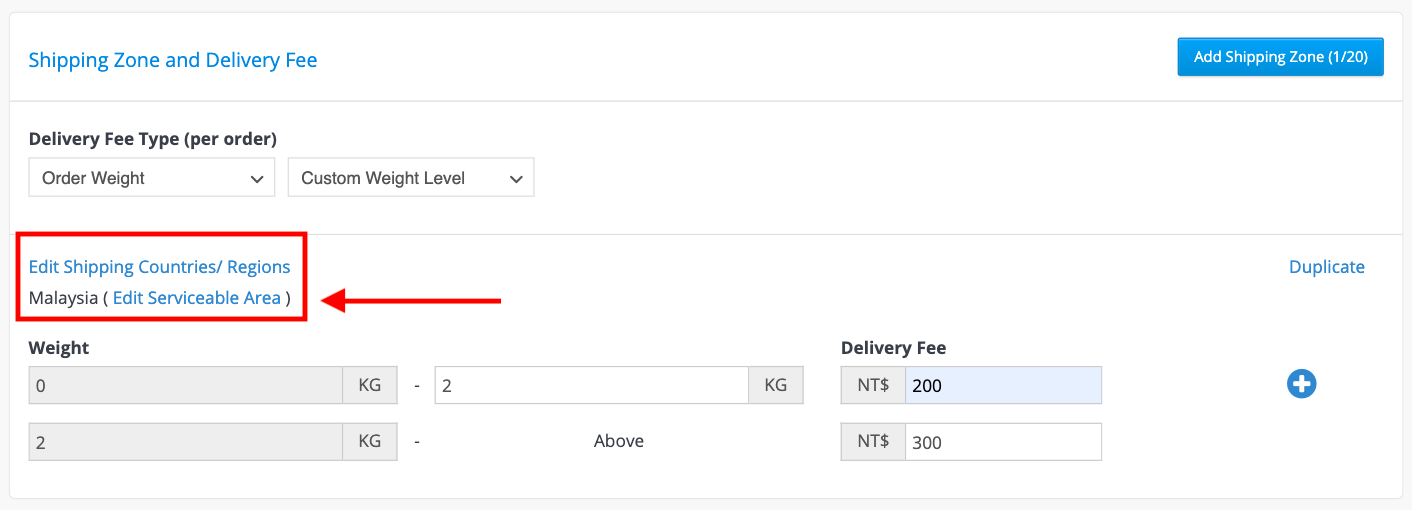1412x510 pixels.
Task: Click the NT$ prefix of the second delivery fee
Action: (873, 442)
